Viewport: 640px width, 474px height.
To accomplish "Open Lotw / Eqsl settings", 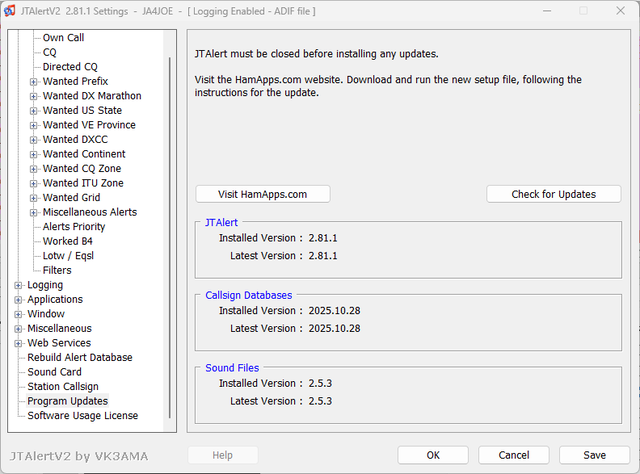I will (68, 256).
